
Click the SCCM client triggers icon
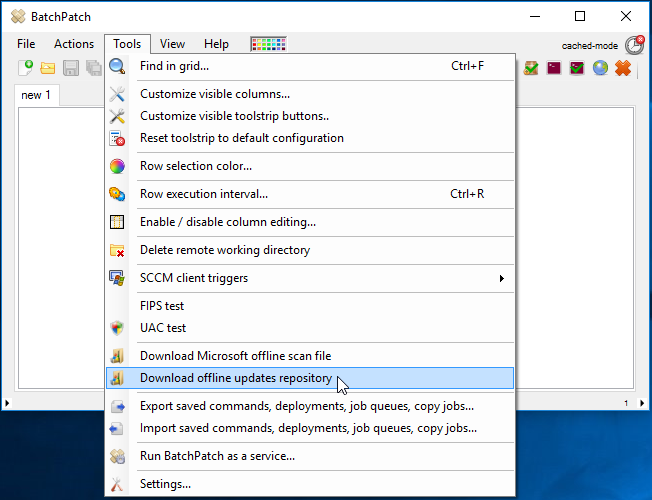(117, 278)
